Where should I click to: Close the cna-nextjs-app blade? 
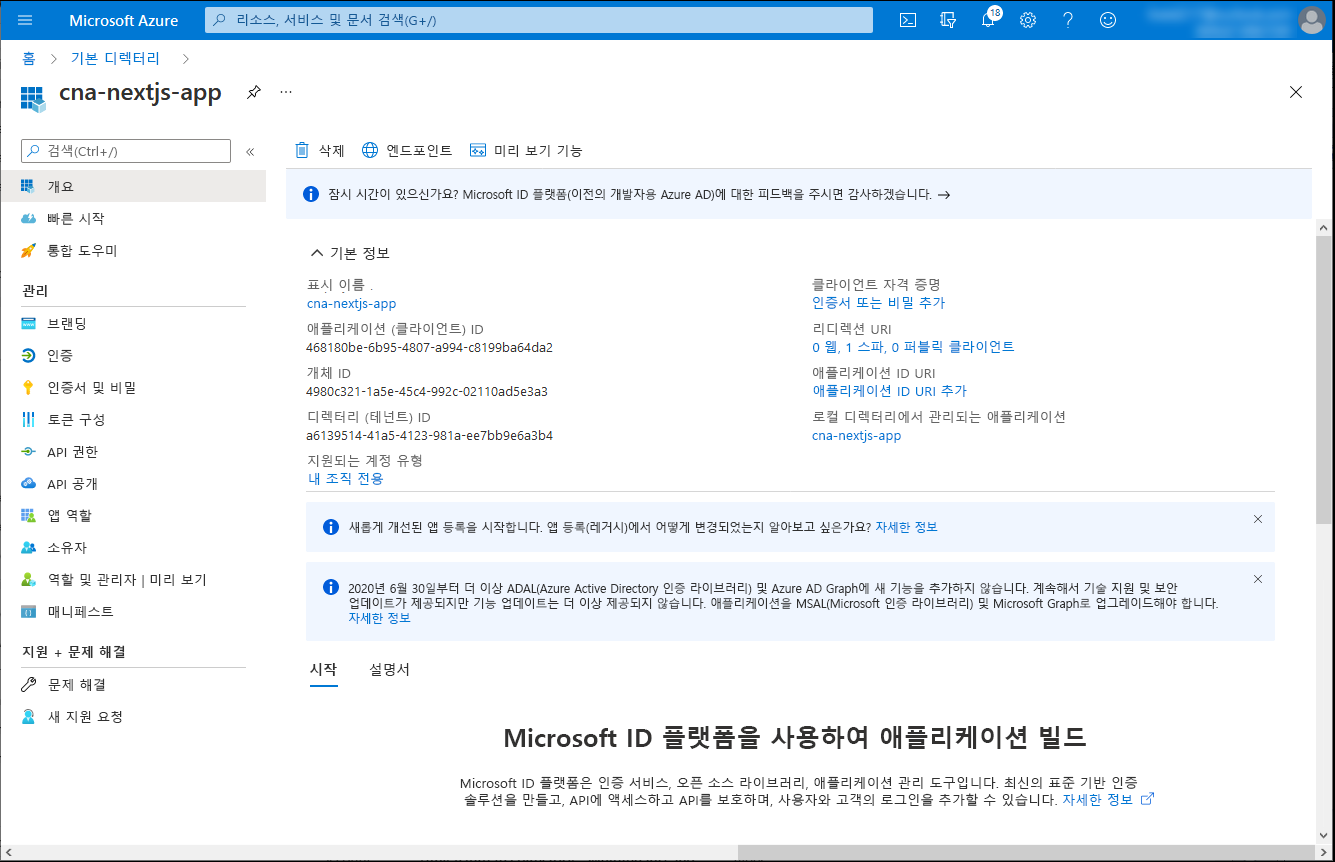[x=1296, y=92]
